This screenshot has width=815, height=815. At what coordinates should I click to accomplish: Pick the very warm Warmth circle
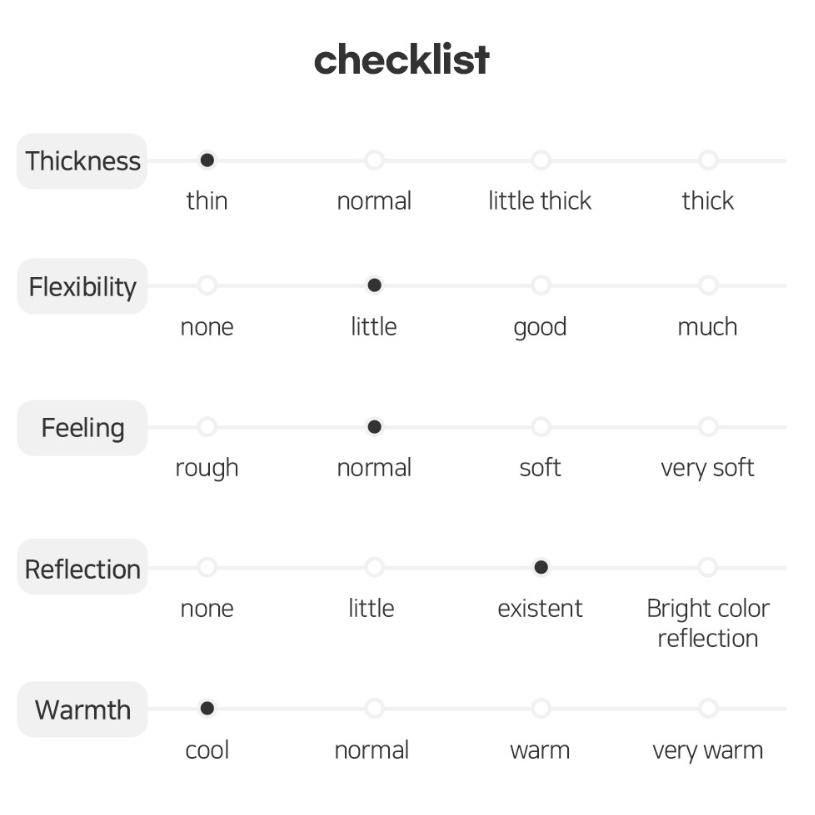tap(708, 708)
